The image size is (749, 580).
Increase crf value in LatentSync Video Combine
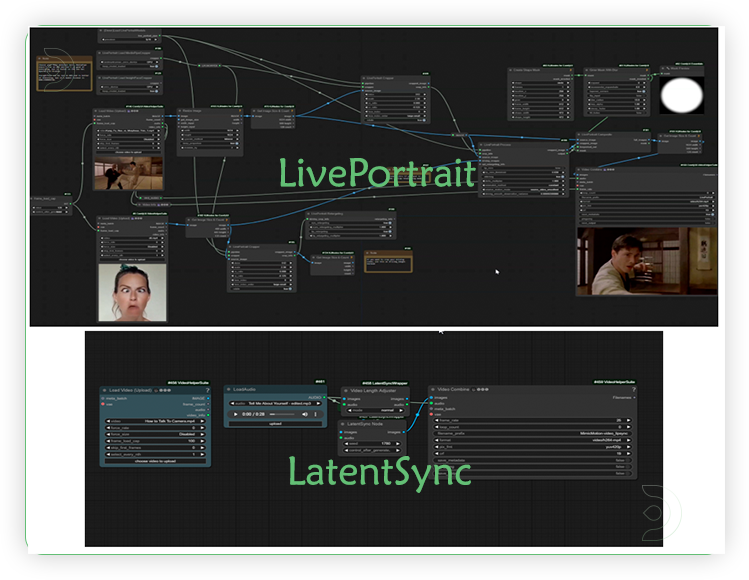coord(629,453)
